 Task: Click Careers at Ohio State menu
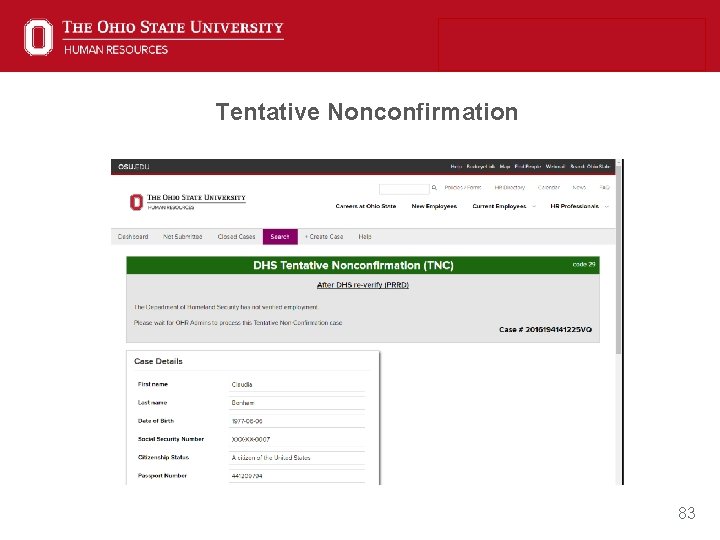tap(366, 206)
